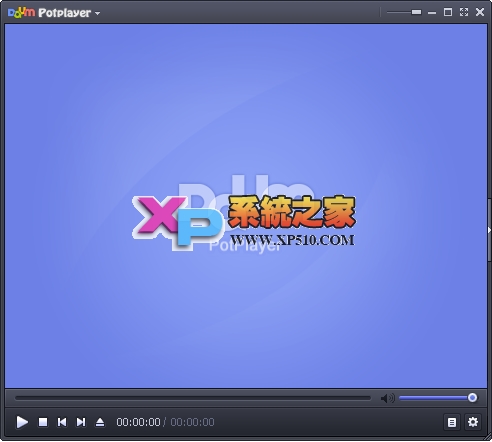Minimize the Potplayer window
Screen dimensions: 492x442
(432, 13)
